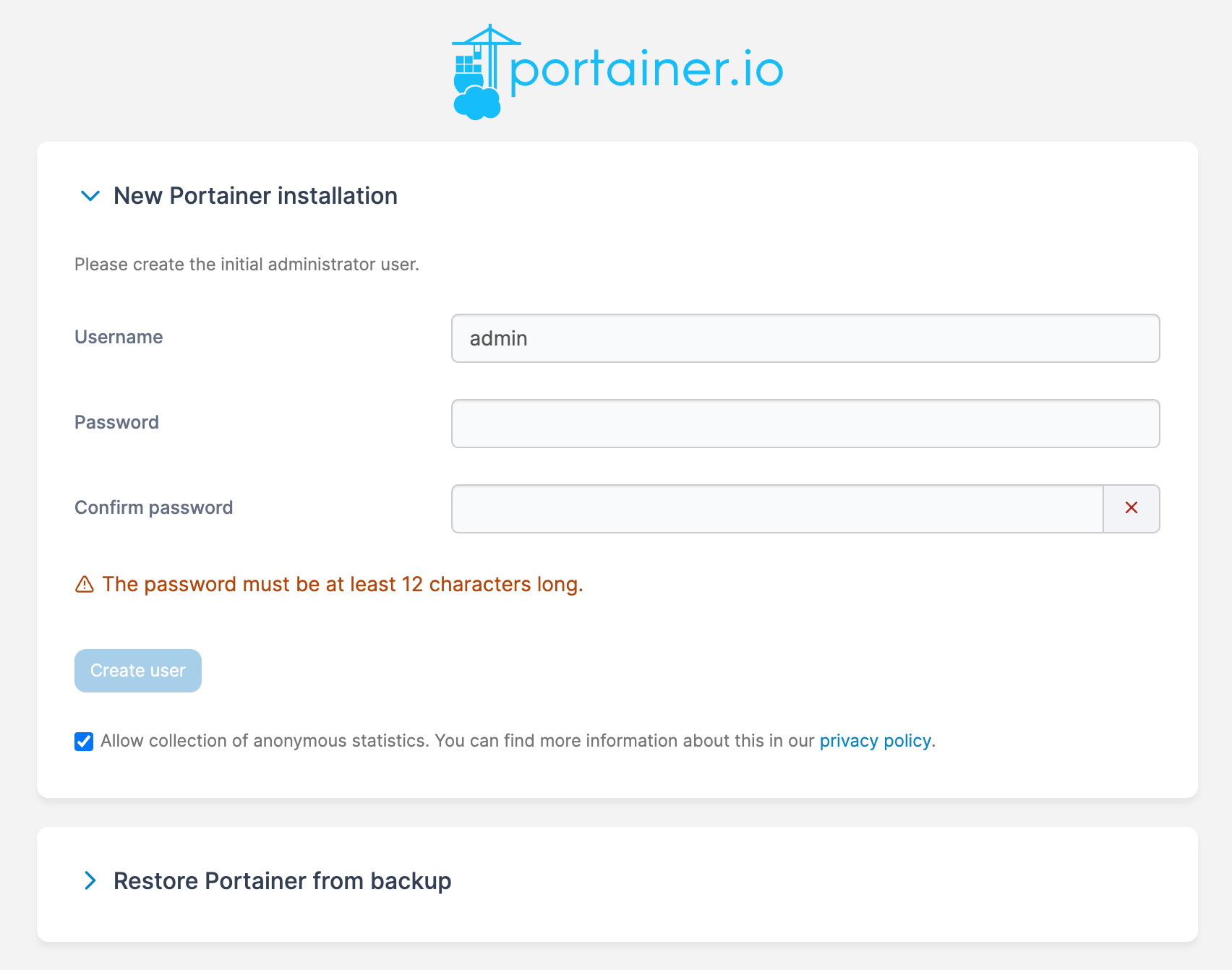Collapse the New Portainer installation section
This screenshot has width=1232, height=970.
[x=90, y=196]
